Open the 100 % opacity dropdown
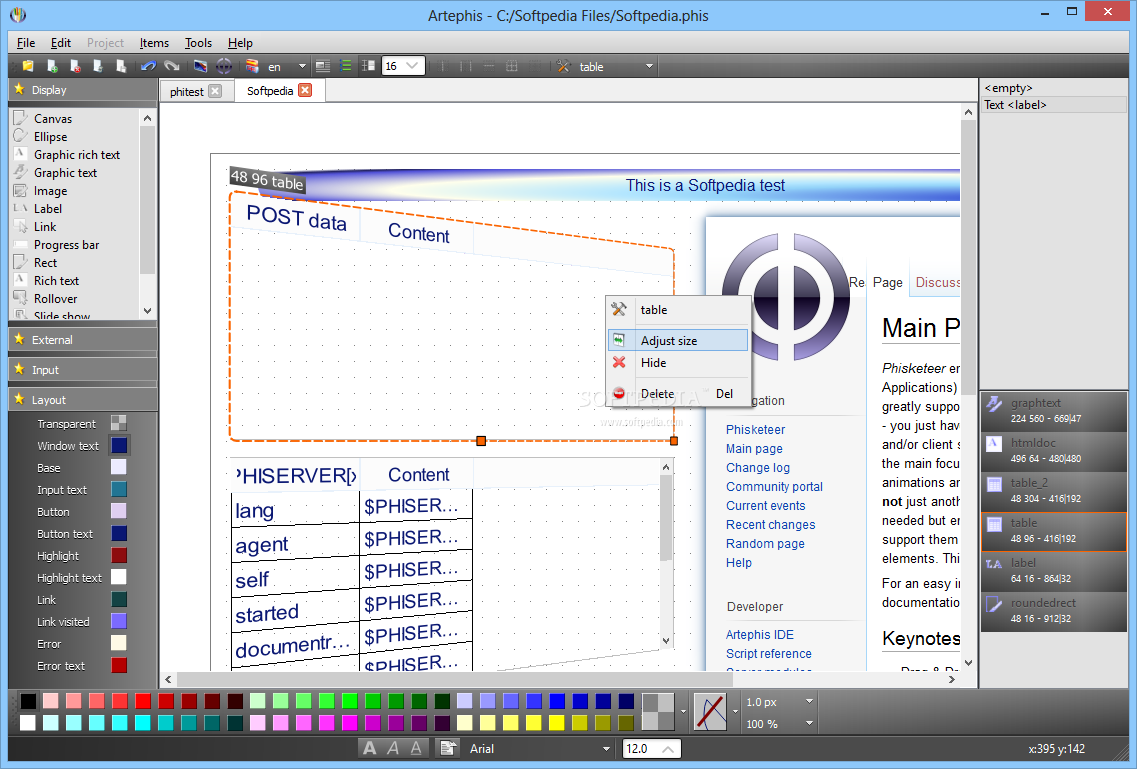The image size is (1137, 769). (809, 723)
